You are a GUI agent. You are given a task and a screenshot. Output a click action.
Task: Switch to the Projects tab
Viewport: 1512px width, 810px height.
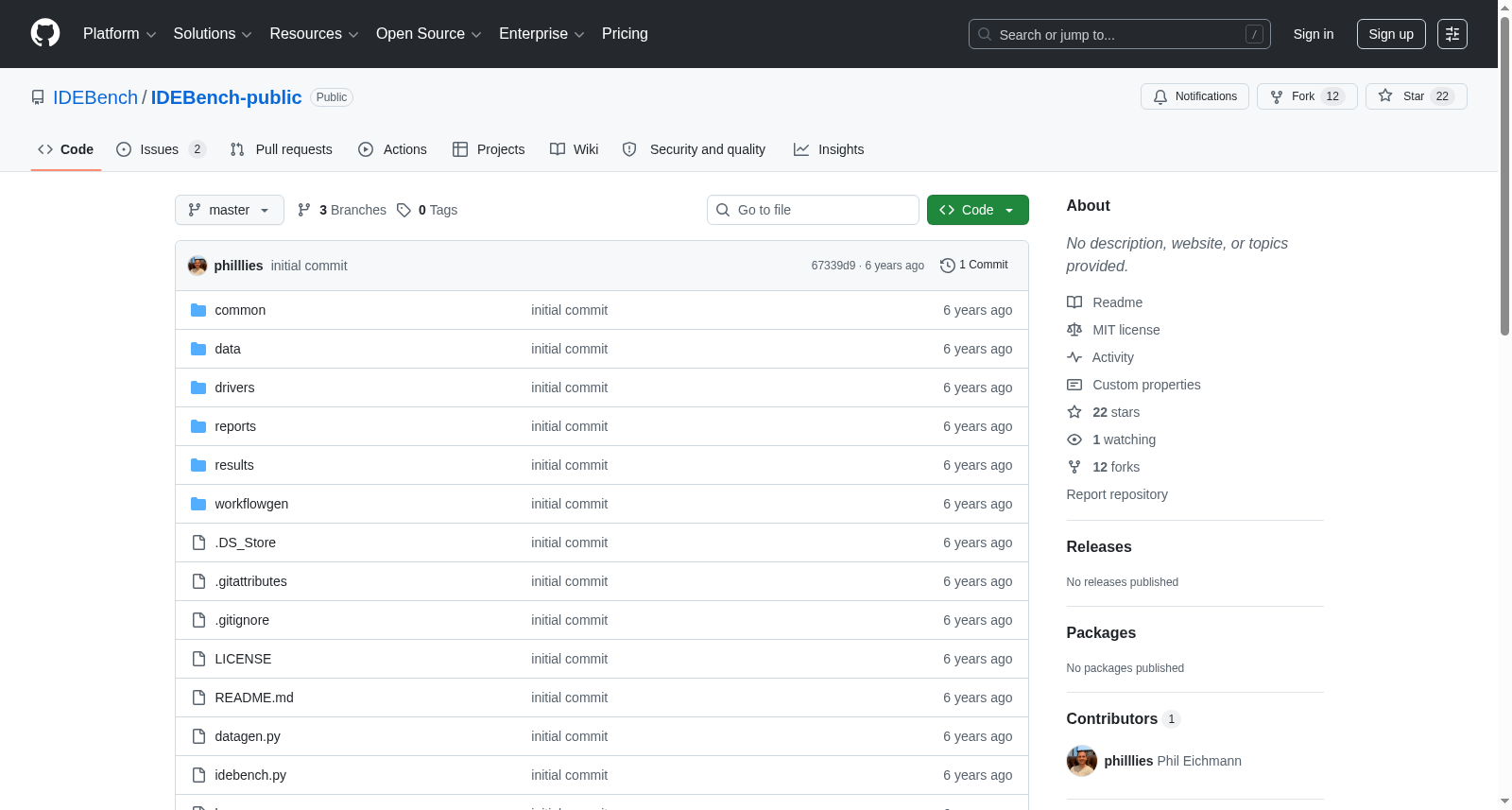click(488, 149)
